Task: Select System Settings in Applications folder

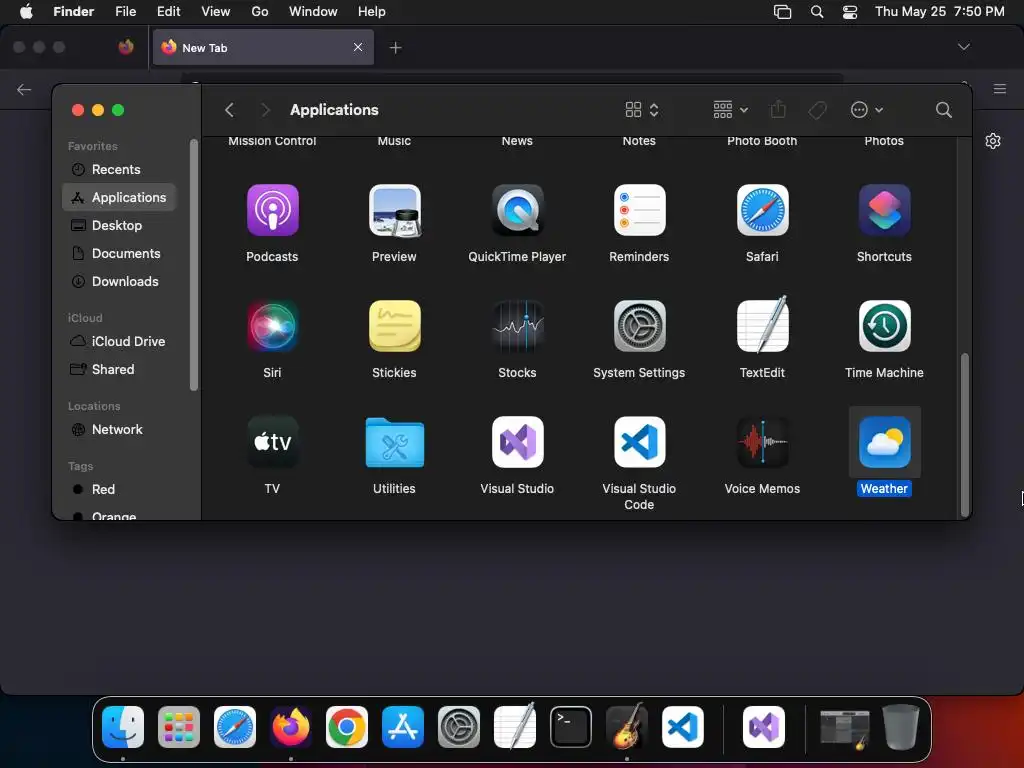Action: (x=639, y=326)
